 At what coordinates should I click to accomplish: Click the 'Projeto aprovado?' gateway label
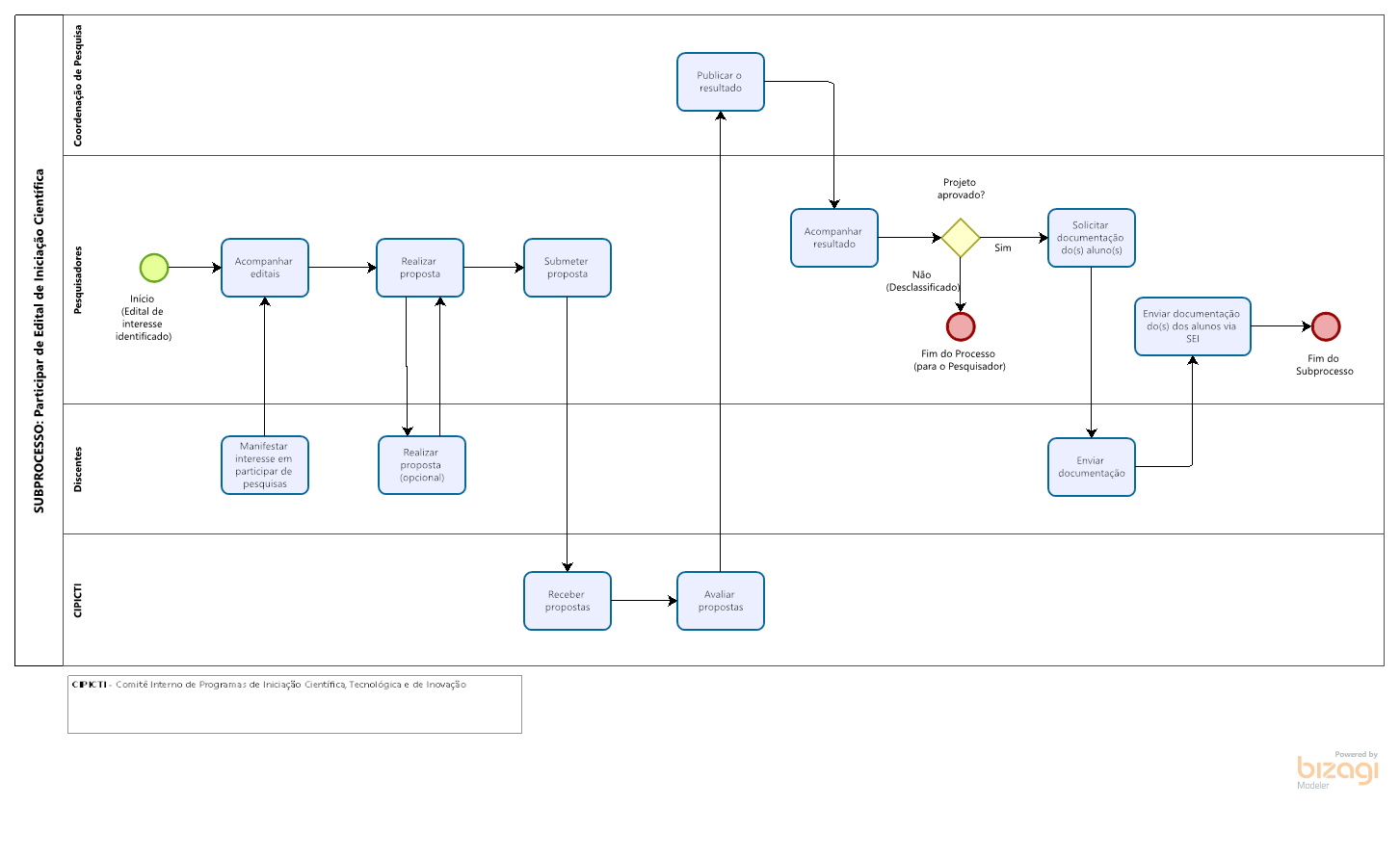pos(961,189)
